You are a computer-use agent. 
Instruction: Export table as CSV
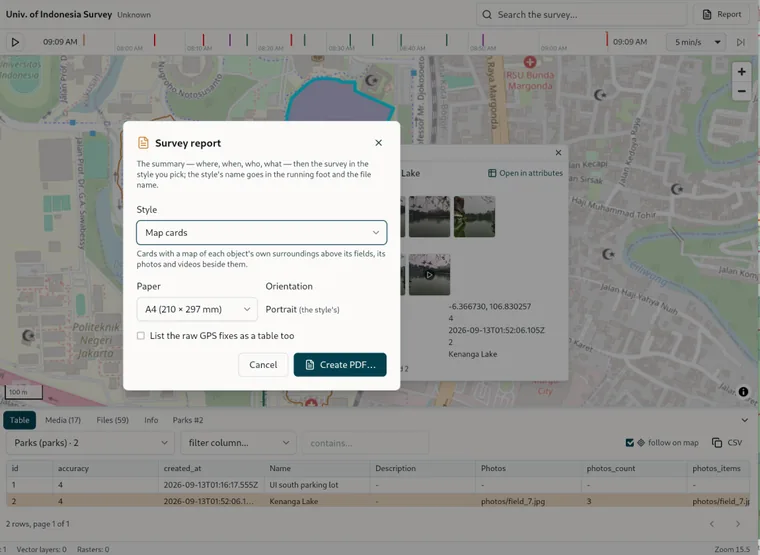727,443
